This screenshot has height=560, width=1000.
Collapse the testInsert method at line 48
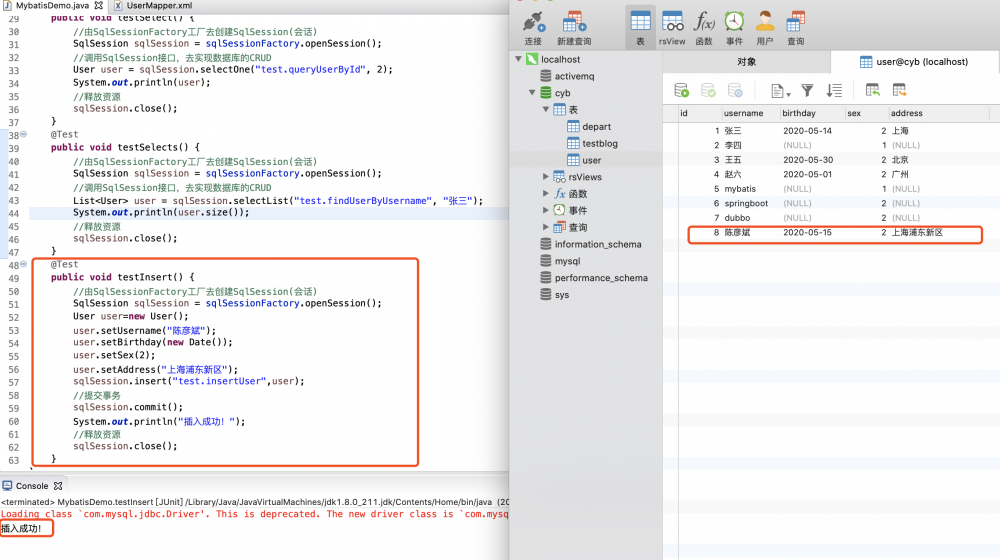click(24, 264)
